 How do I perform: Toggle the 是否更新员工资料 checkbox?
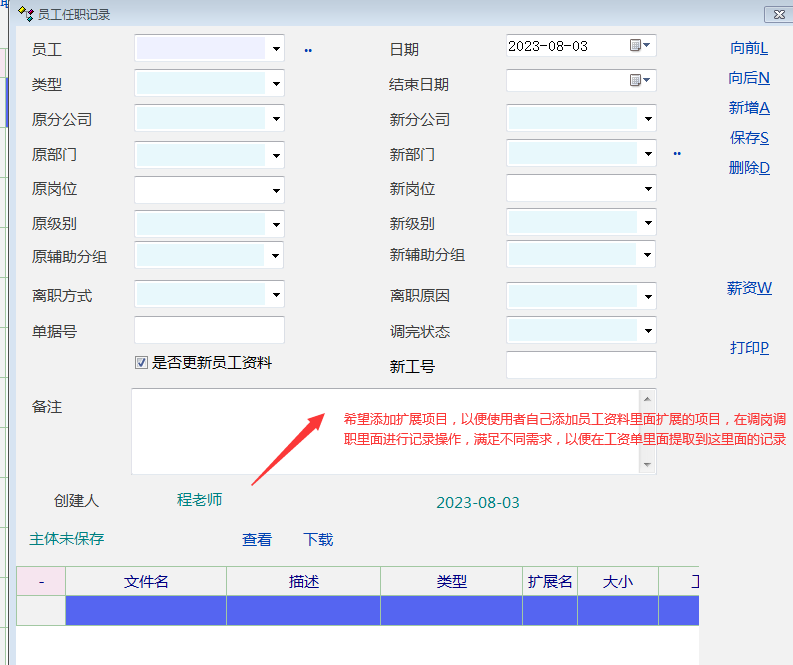tap(141, 363)
